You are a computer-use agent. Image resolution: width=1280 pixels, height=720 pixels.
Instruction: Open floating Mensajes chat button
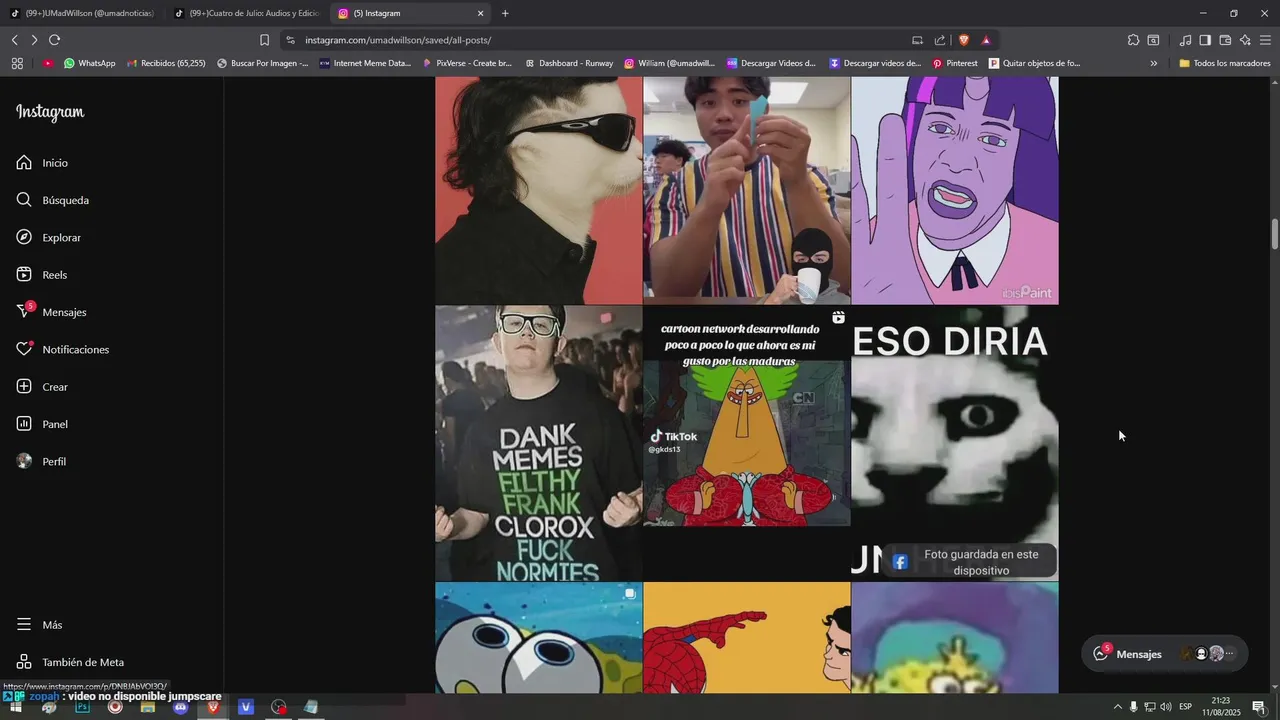[1165, 654]
